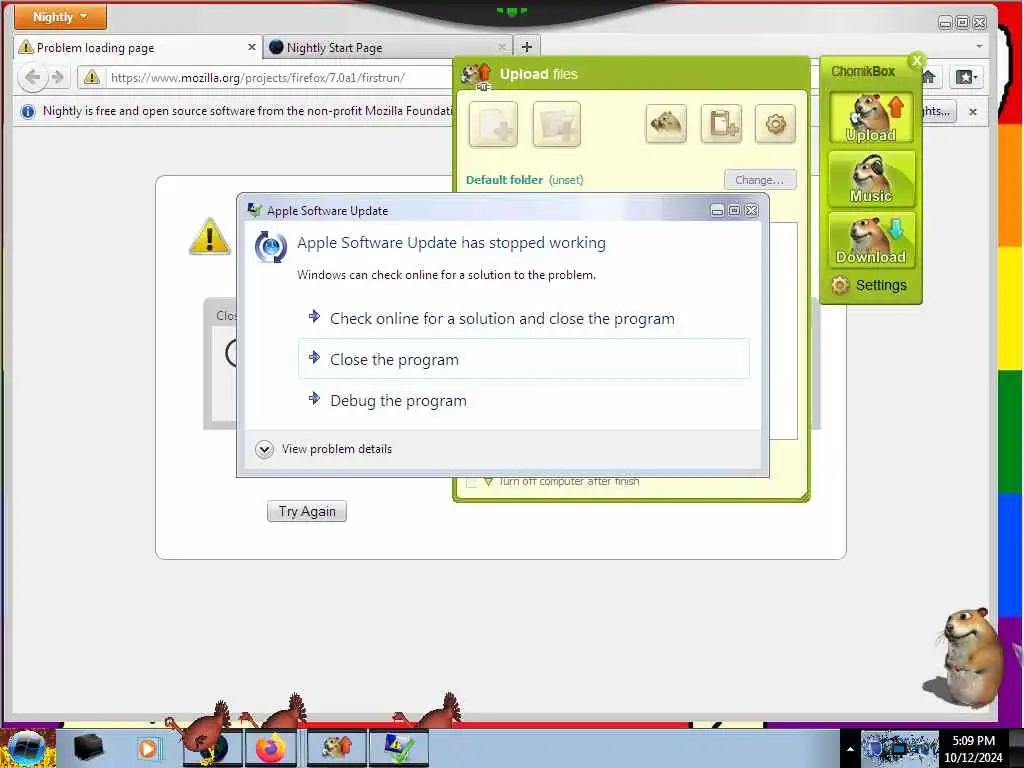Screen dimensions: 1024x768
Task: Open the Download section in ChomikBox
Action: pos(871,240)
